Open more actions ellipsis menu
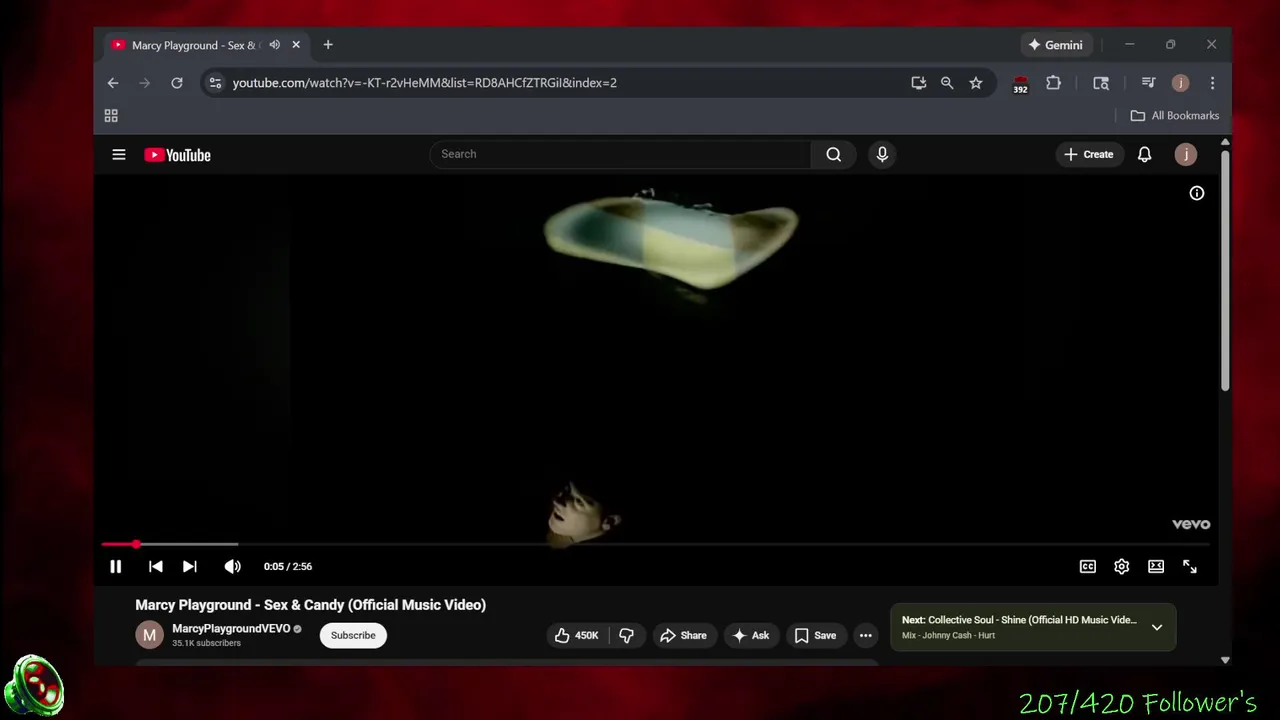Screen dimensions: 1280x720 coord(865,635)
